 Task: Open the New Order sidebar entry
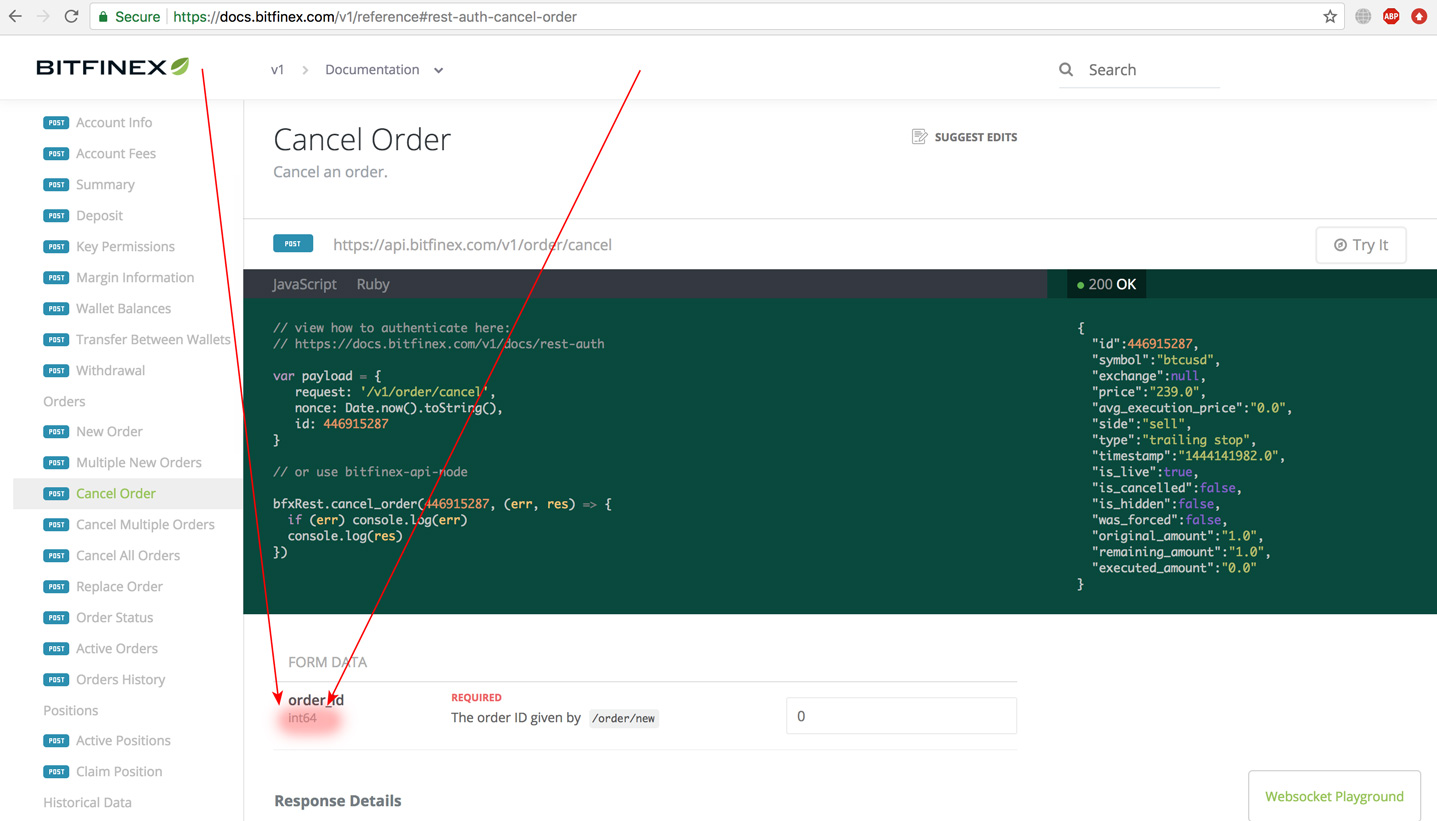pos(109,431)
